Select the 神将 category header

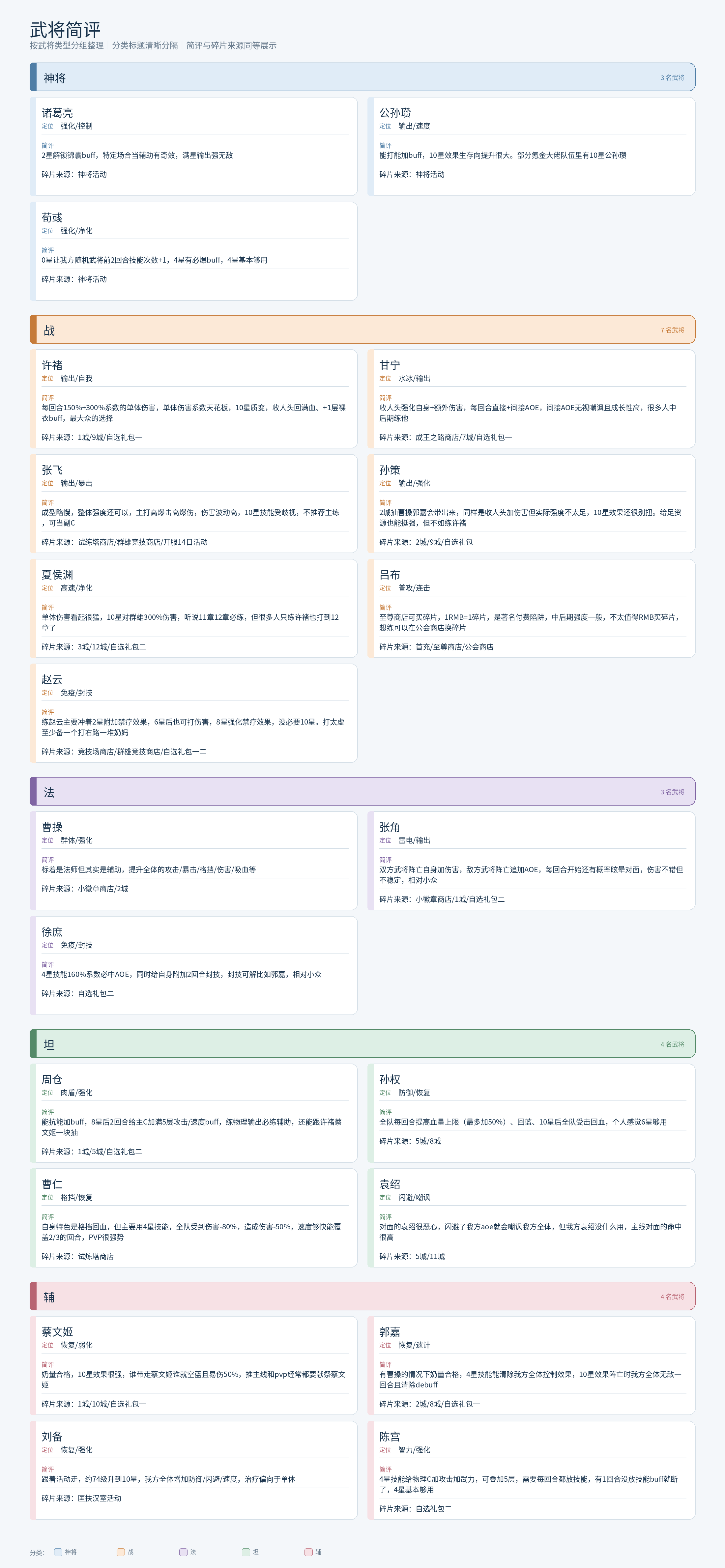(x=362, y=77)
